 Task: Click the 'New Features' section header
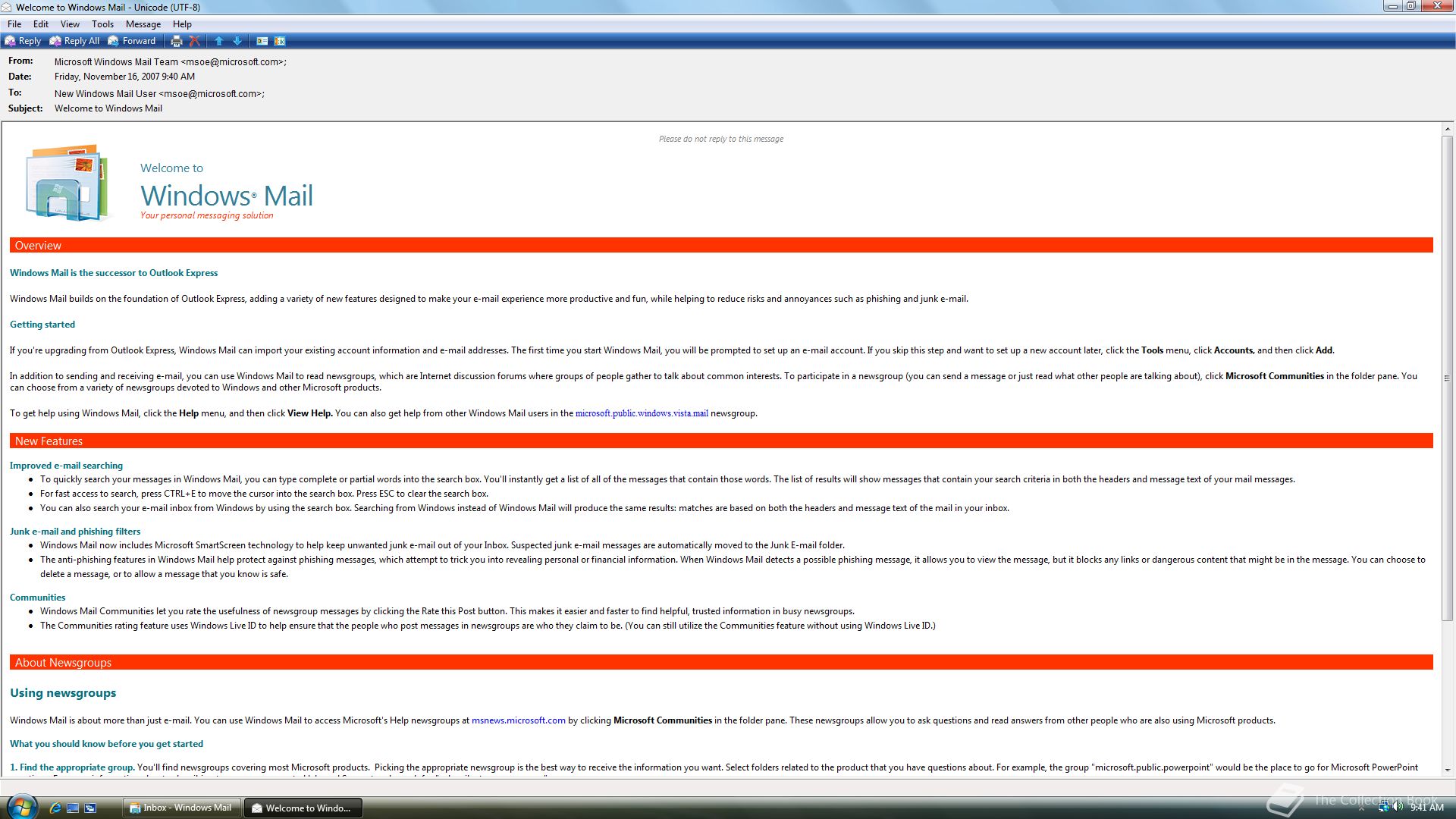point(721,441)
